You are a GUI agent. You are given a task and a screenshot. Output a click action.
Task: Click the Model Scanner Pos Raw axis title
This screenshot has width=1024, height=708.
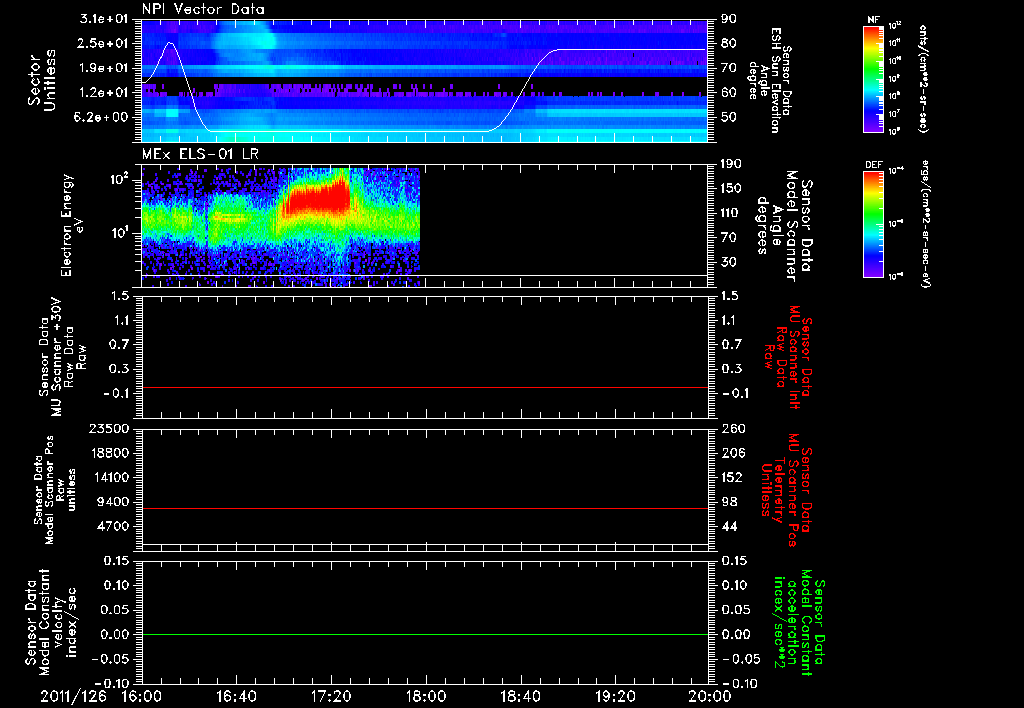click(54, 490)
